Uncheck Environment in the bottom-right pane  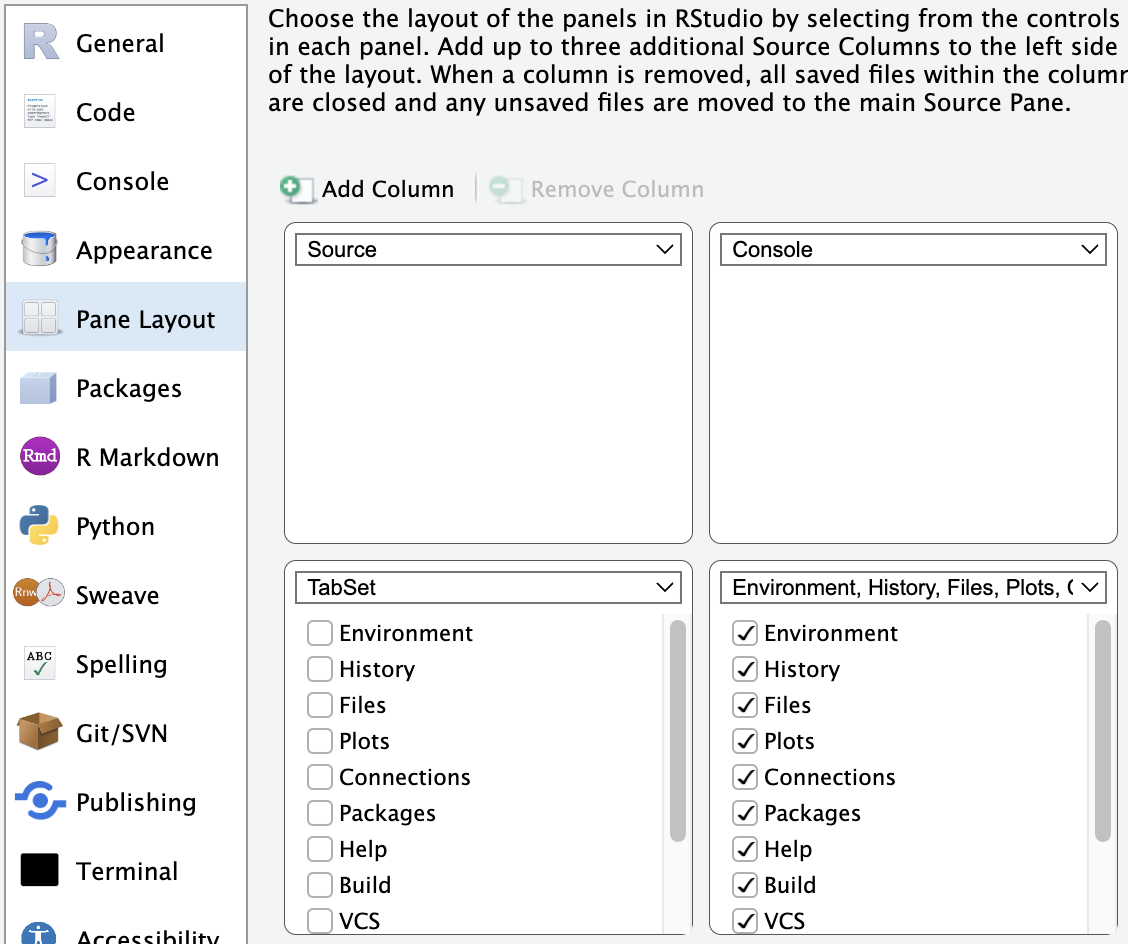point(745,633)
